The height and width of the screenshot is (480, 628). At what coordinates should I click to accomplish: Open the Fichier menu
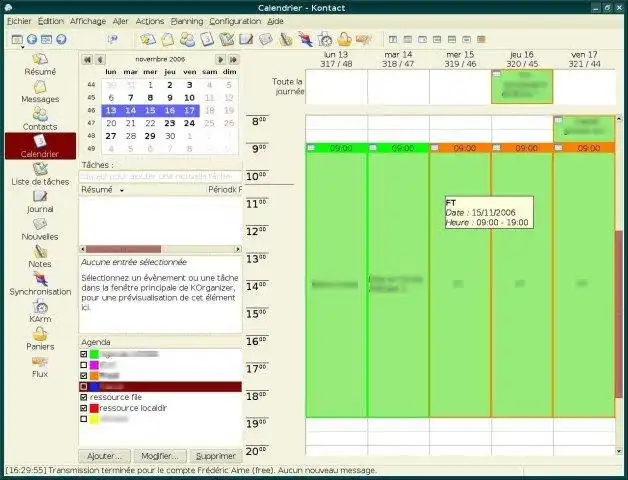point(19,21)
